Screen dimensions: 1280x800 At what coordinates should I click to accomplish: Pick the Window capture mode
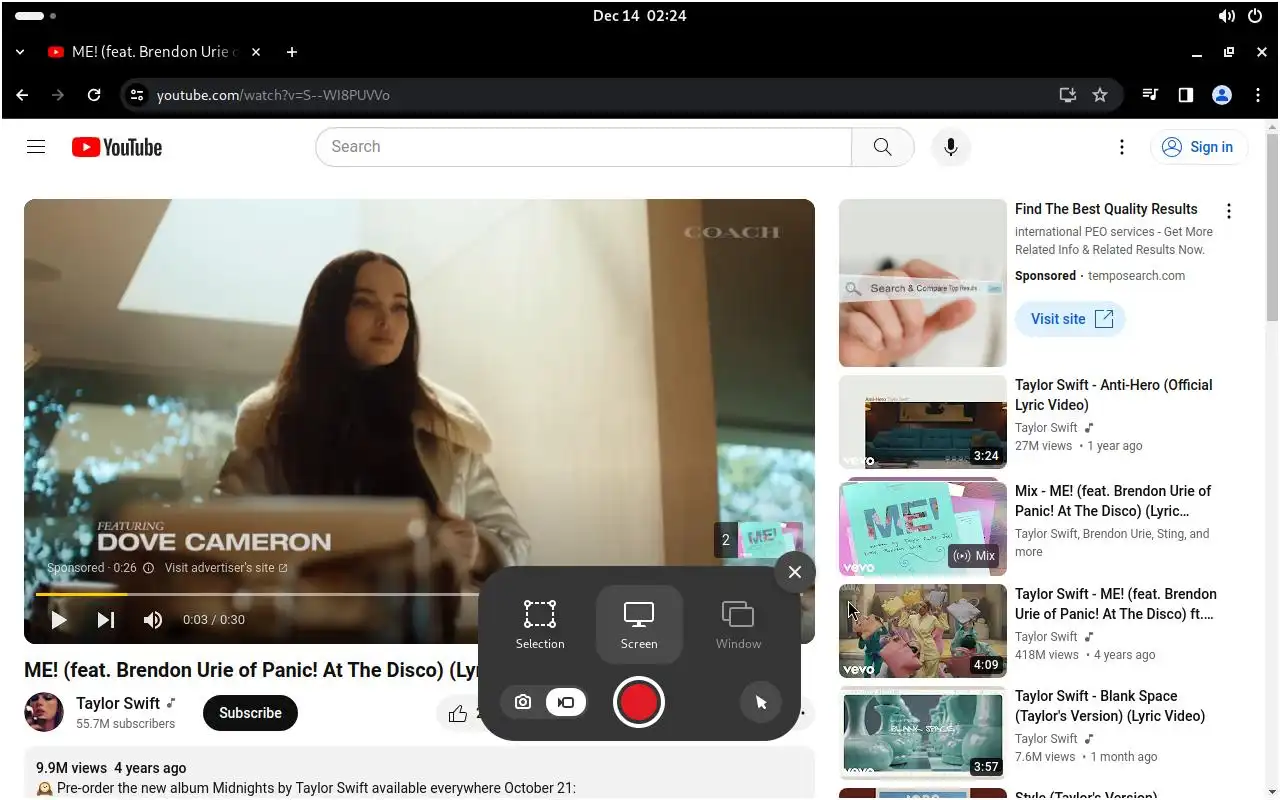tap(738, 624)
